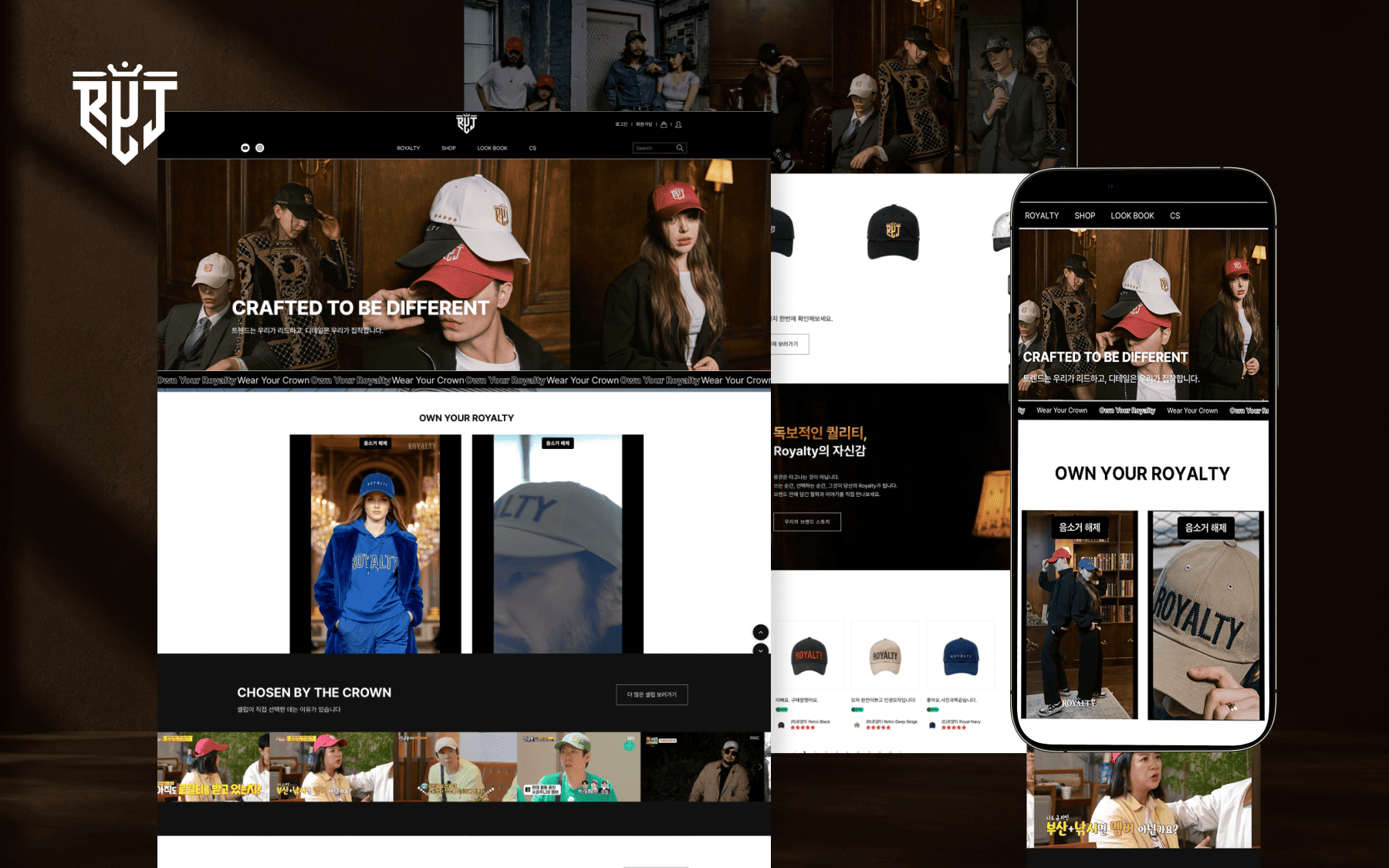1389x868 pixels.
Task: Click desktop OWN YOUR ROYALTY section title
Action: point(466,418)
